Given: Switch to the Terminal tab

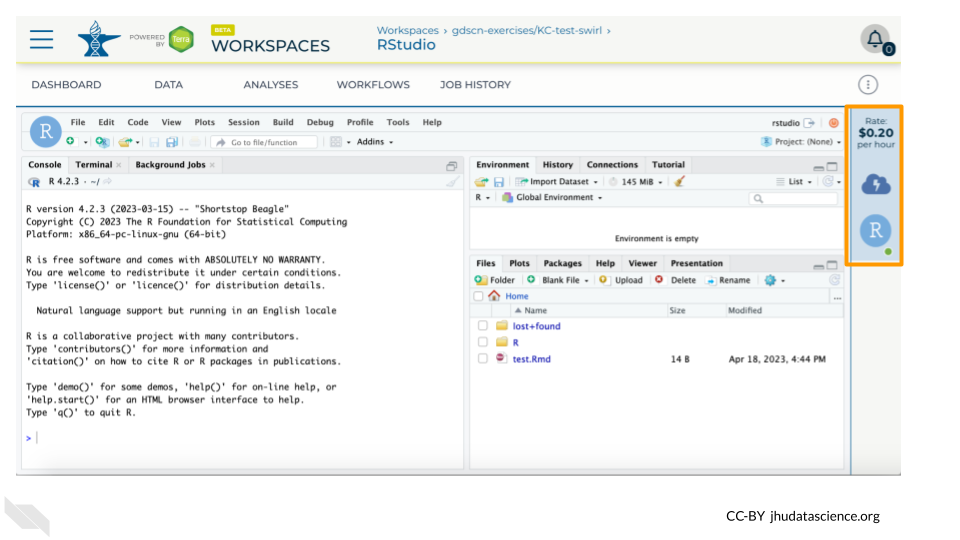Looking at the screenshot, I should click(x=94, y=165).
